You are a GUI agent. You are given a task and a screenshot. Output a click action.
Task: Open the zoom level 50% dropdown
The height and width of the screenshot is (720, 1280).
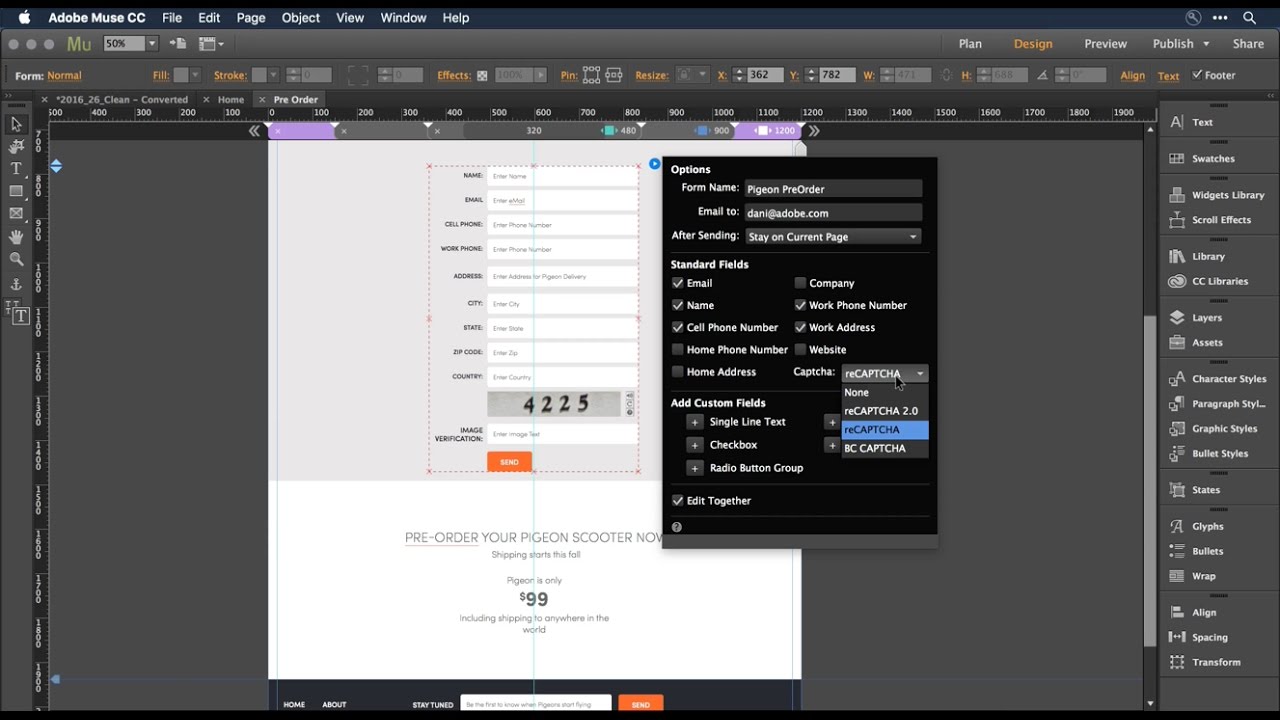pos(152,44)
